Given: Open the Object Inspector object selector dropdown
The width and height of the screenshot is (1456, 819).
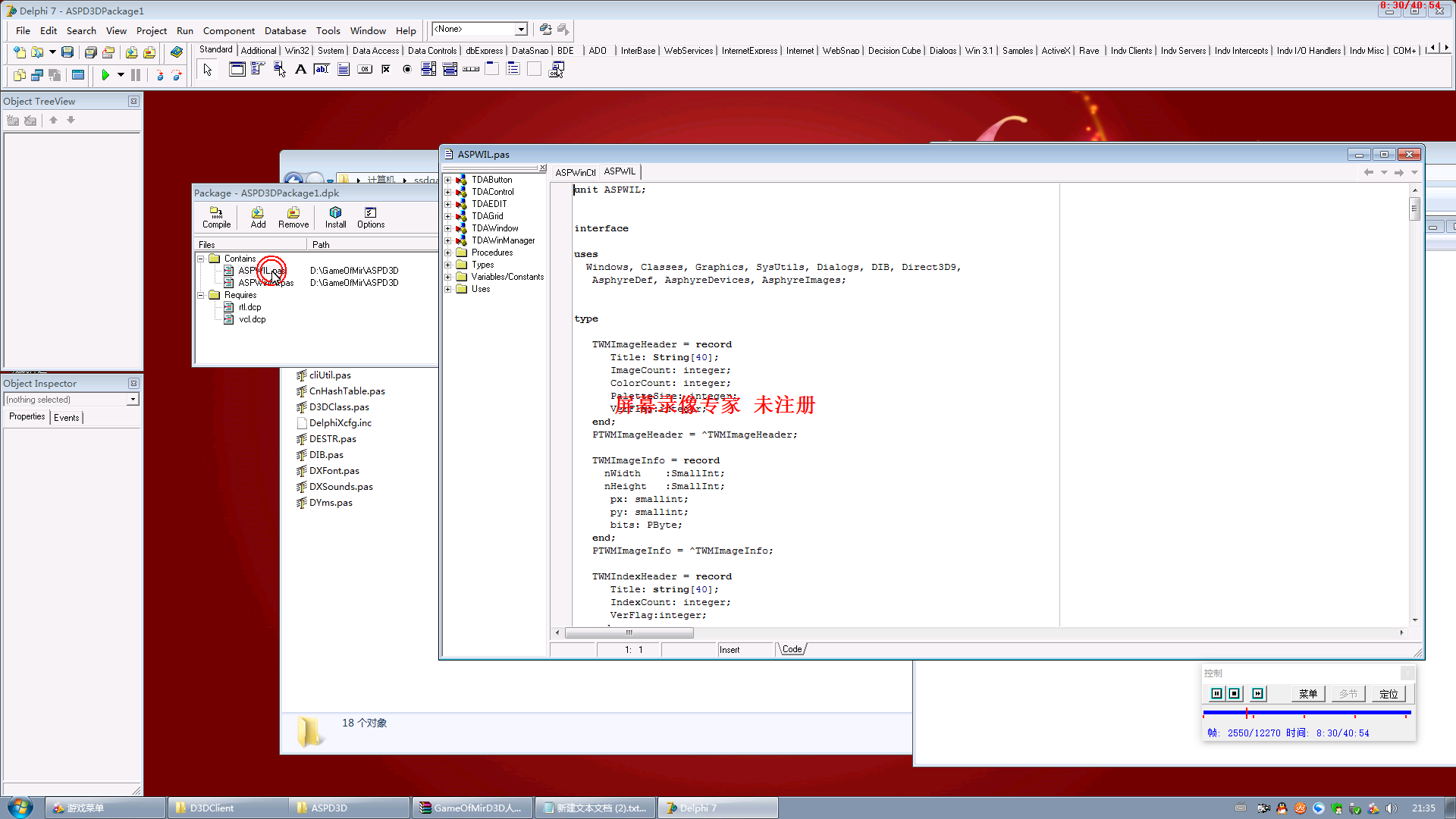Looking at the screenshot, I should (x=133, y=400).
